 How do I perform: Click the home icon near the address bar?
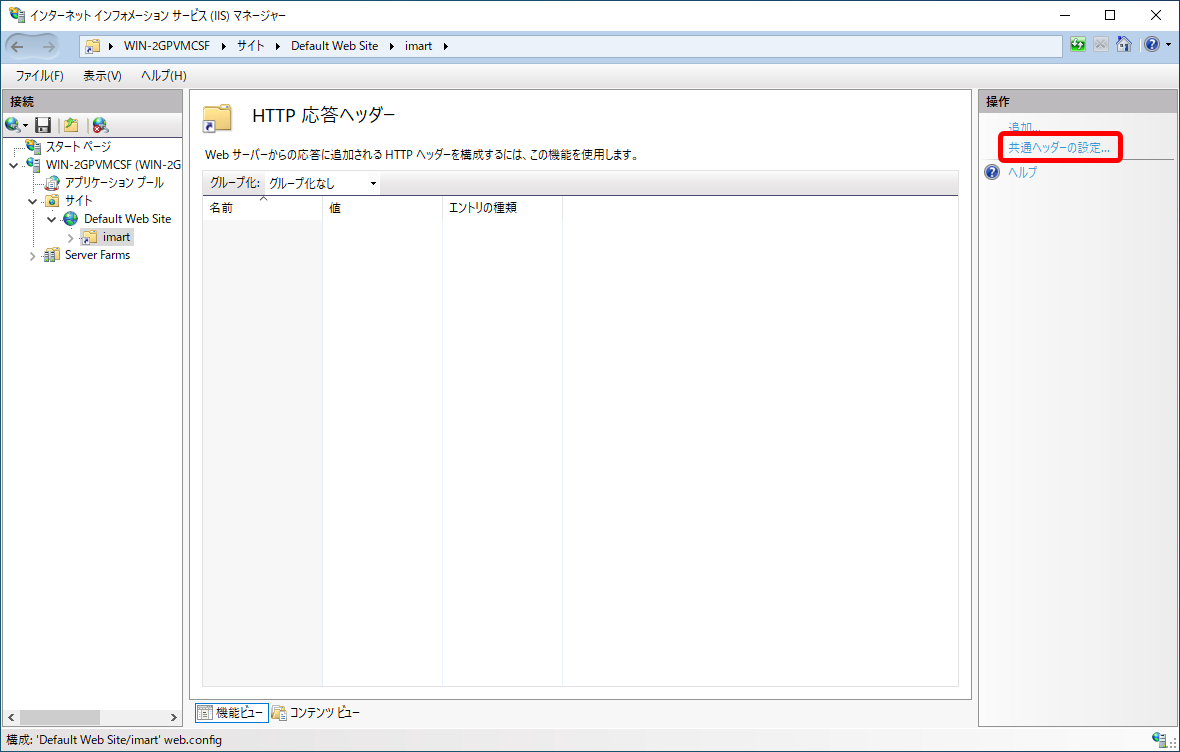click(x=1126, y=44)
